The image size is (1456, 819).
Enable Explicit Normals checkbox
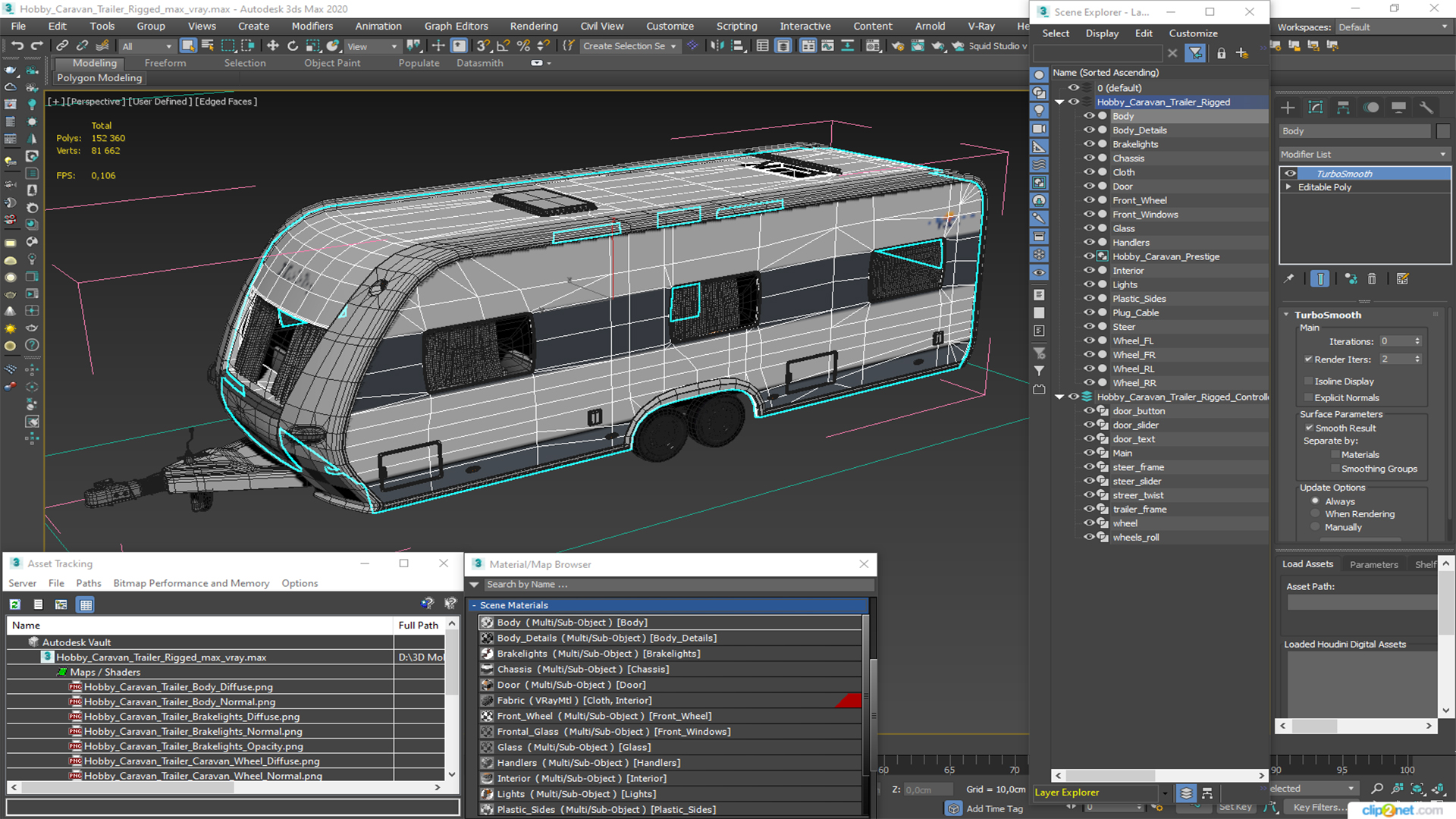1308,398
